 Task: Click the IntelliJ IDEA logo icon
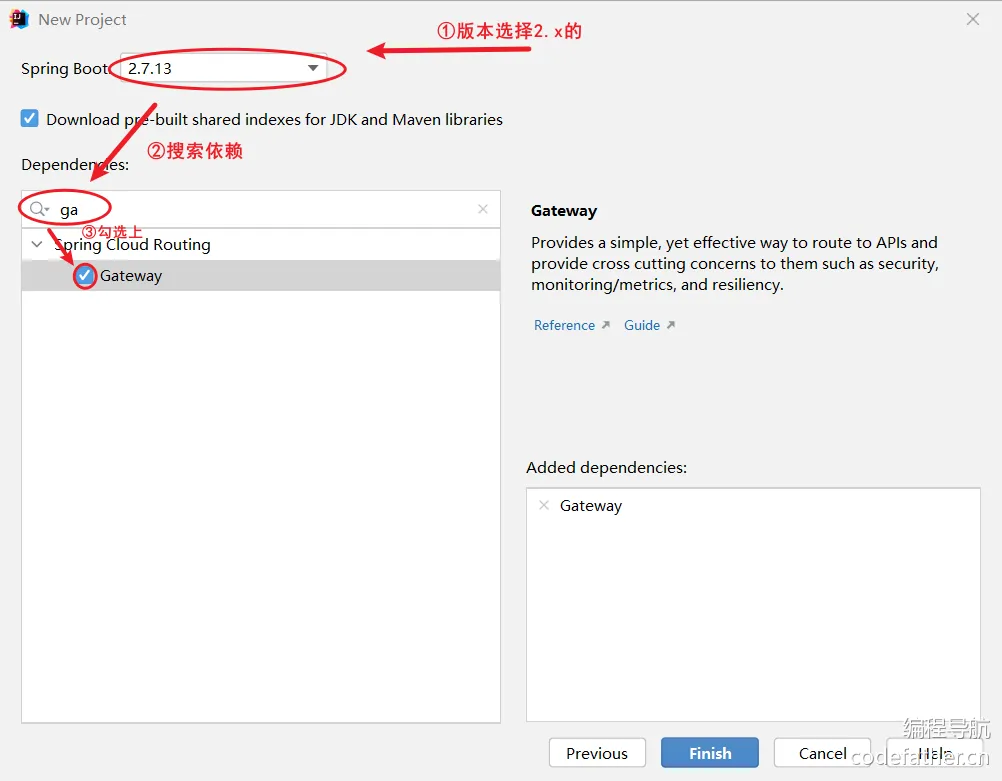pyautogui.click(x=19, y=19)
